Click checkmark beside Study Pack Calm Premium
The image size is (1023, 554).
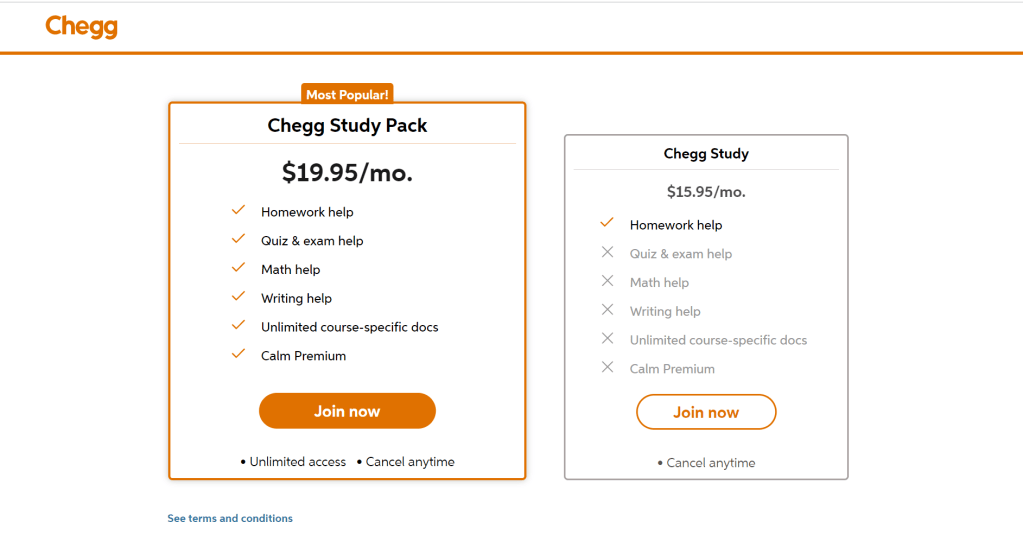click(x=238, y=354)
